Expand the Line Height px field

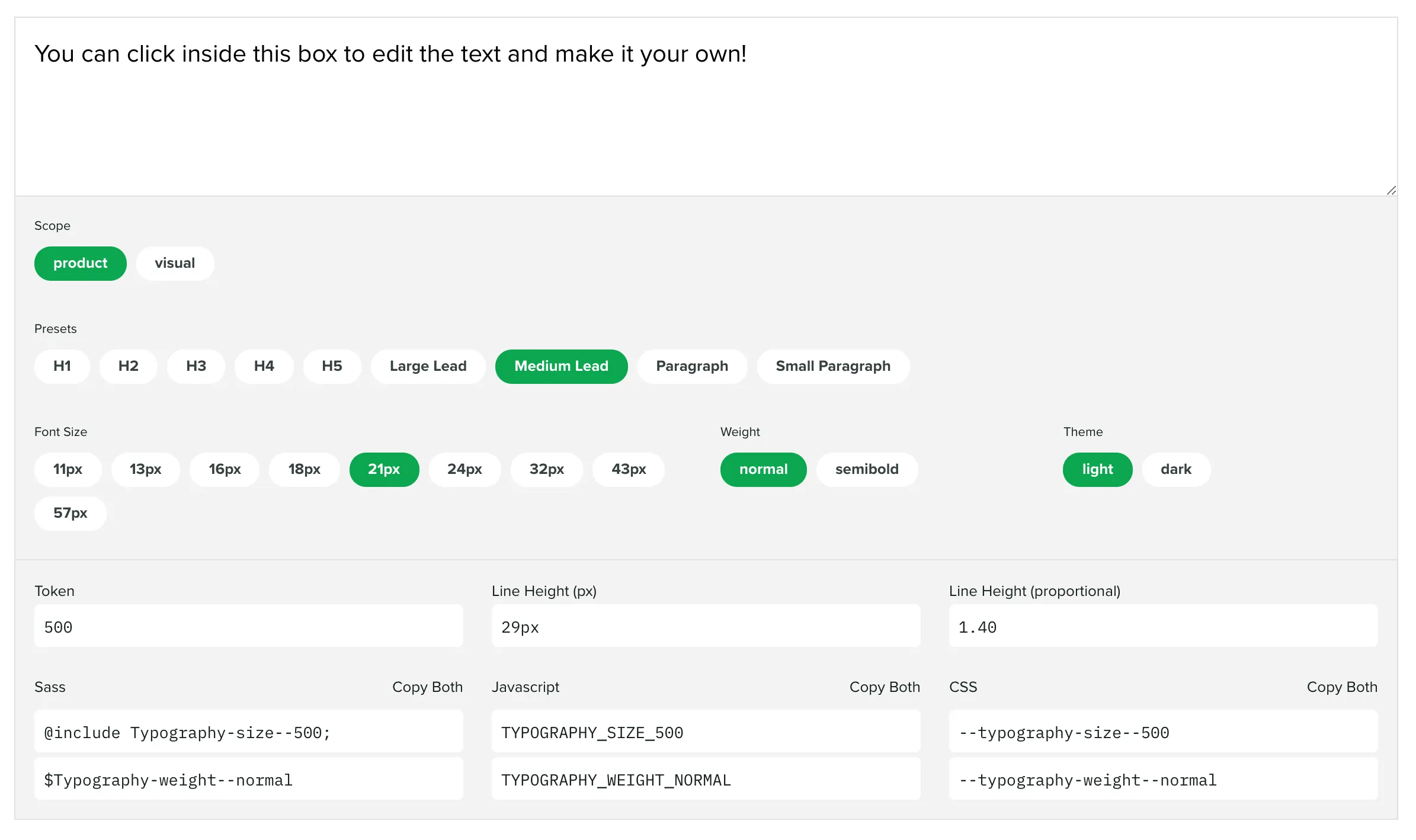pos(705,627)
